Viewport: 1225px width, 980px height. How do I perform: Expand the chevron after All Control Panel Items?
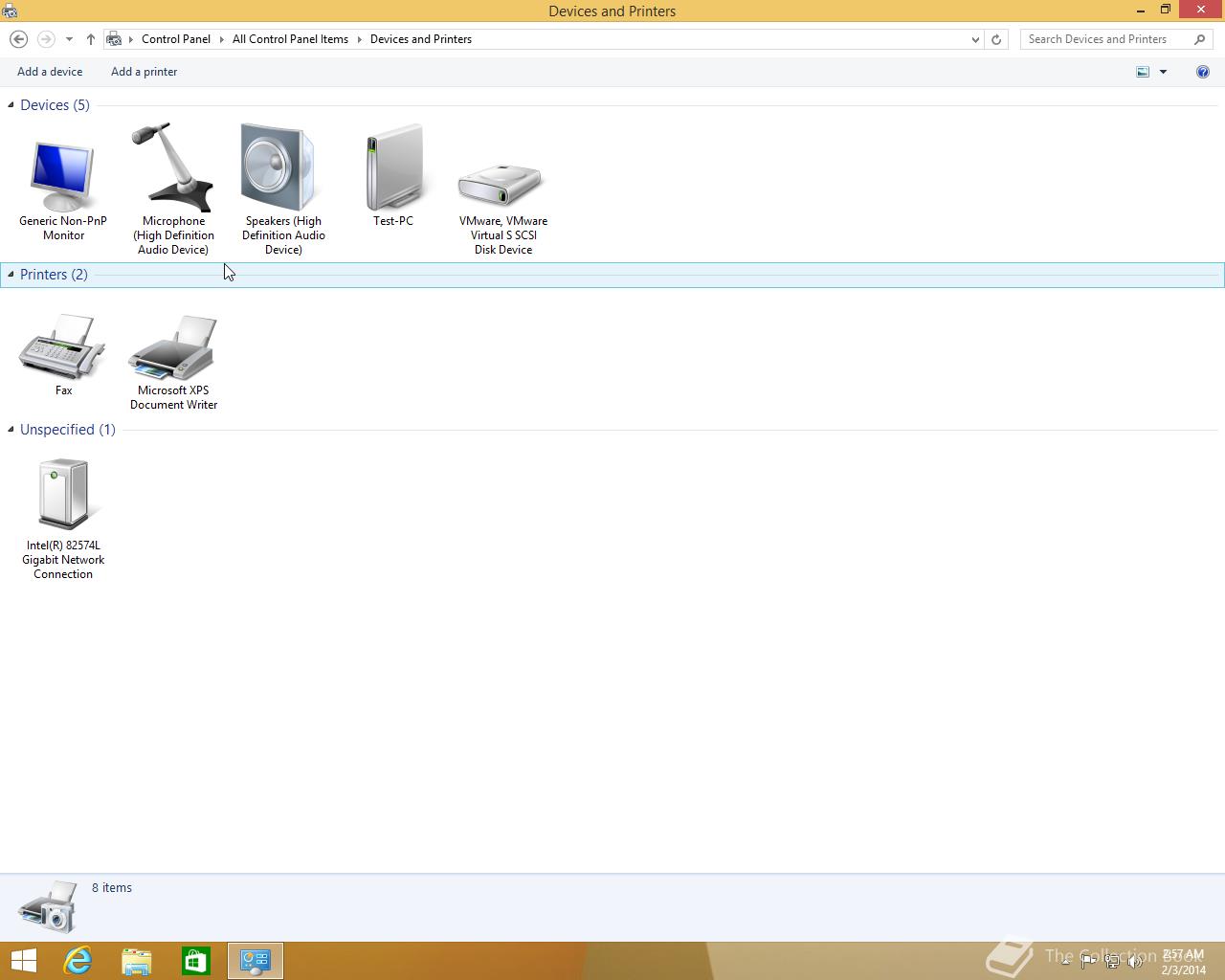click(x=360, y=39)
